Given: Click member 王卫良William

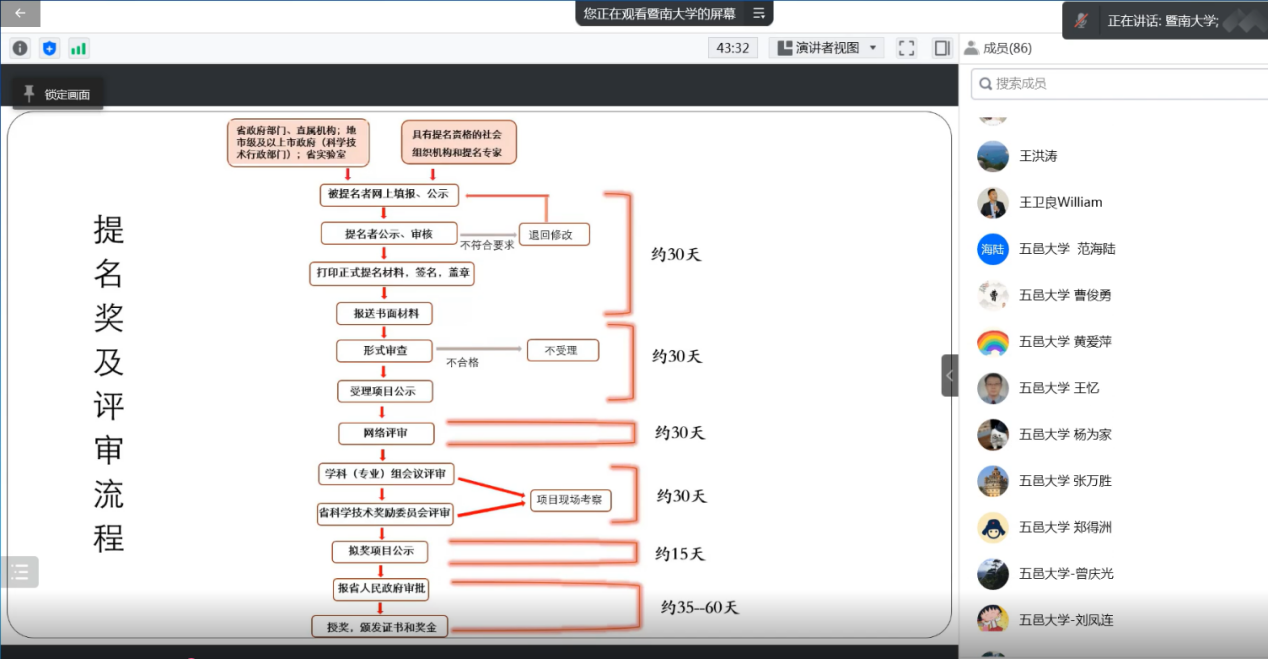Looking at the screenshot, I should [1062, 202].
